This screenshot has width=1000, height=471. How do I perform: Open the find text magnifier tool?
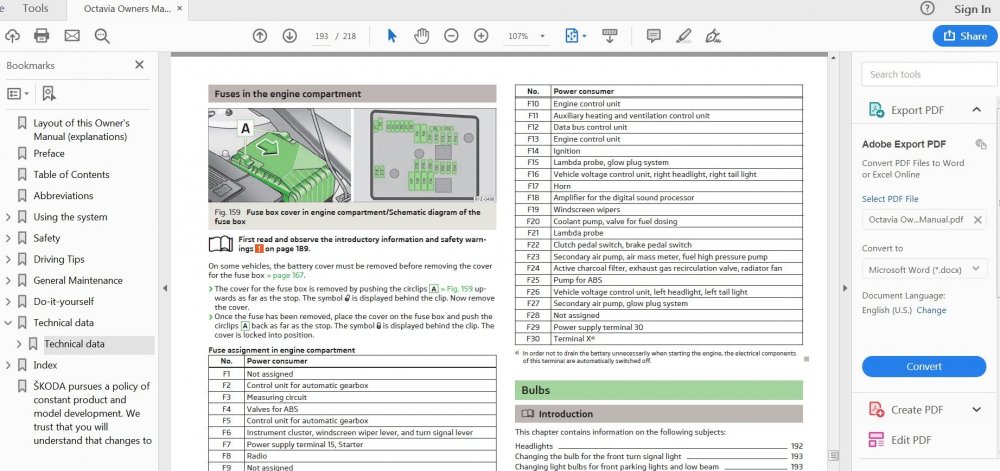pyautogui.click(x=102, y=36)
